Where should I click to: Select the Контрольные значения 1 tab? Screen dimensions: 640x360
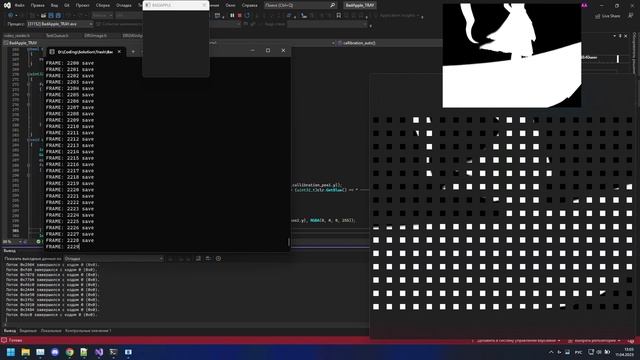[88, 331]
